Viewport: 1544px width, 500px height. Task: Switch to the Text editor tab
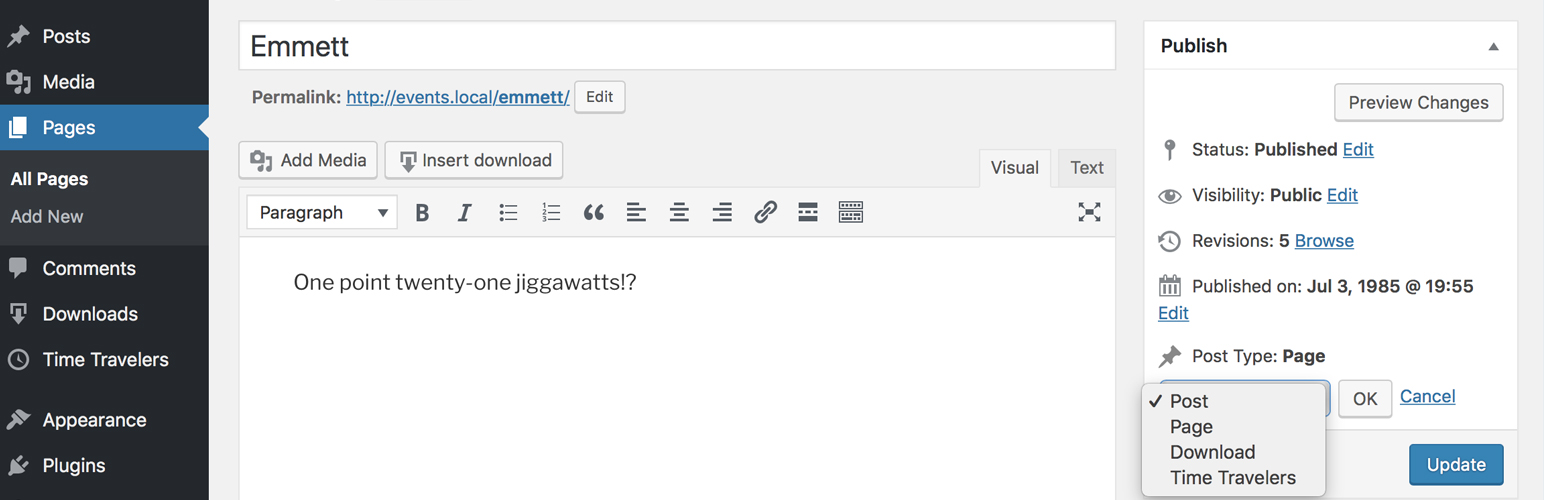tap(1087, 168)
